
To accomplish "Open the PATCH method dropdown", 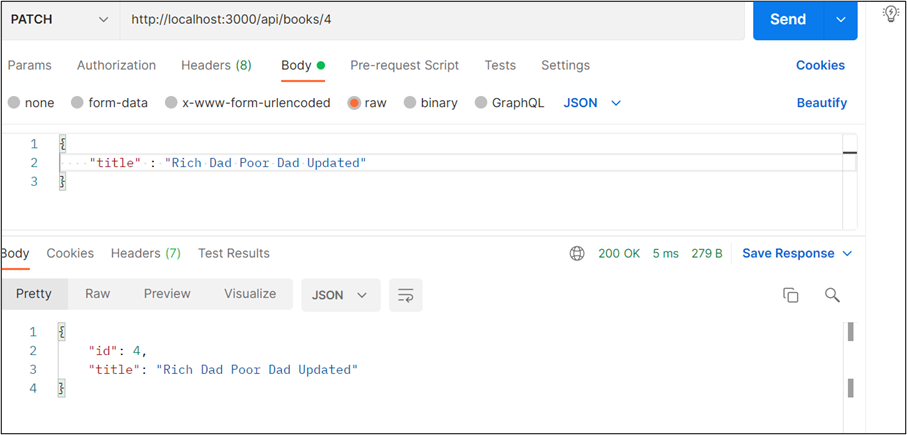I will (60, 20).
